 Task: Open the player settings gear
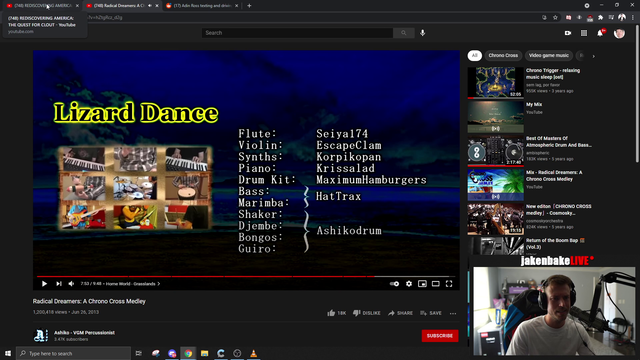[x=409, y=284]
